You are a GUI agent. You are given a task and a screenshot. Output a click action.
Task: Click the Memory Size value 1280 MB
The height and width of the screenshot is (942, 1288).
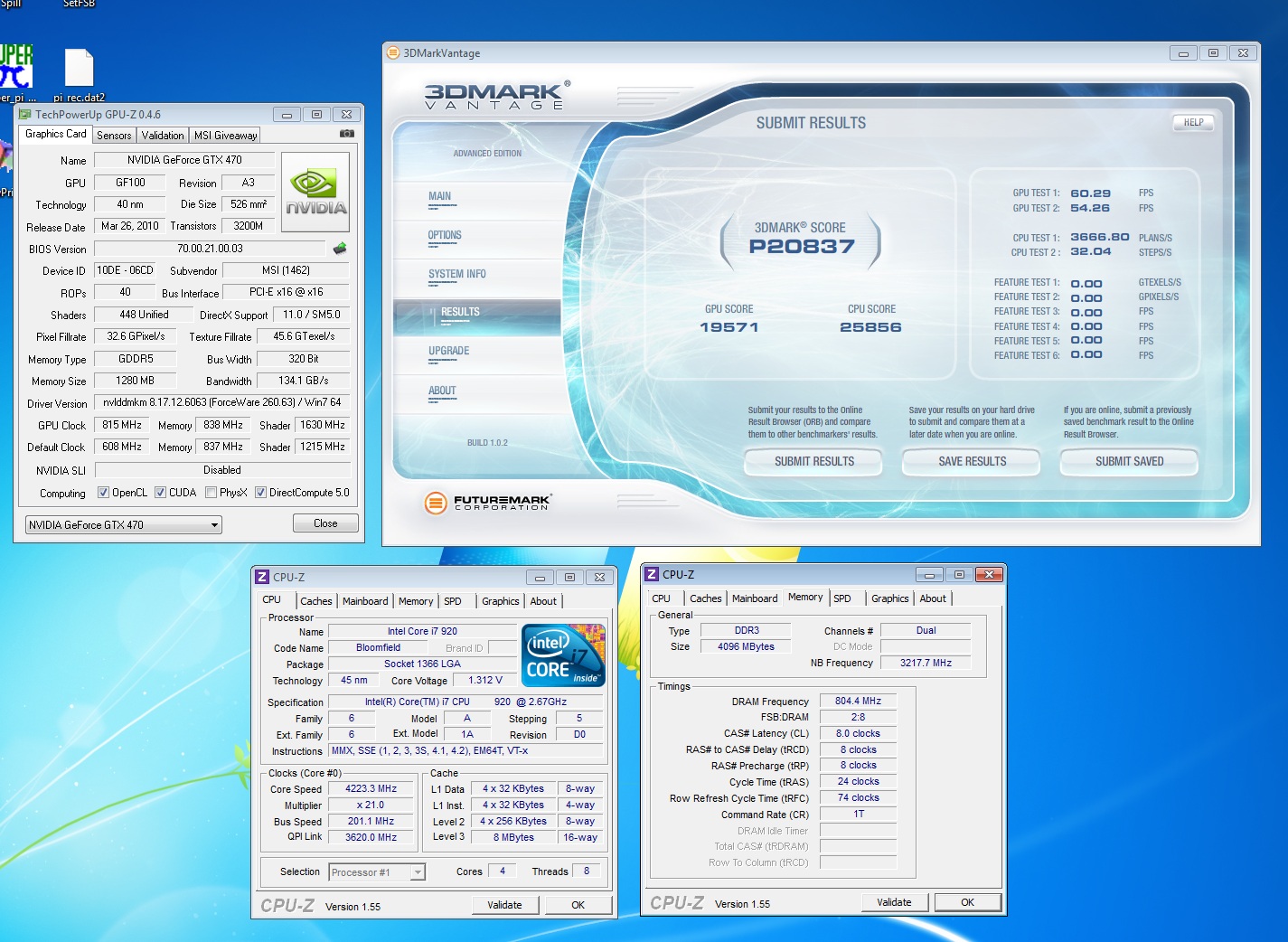pos(136,381)
